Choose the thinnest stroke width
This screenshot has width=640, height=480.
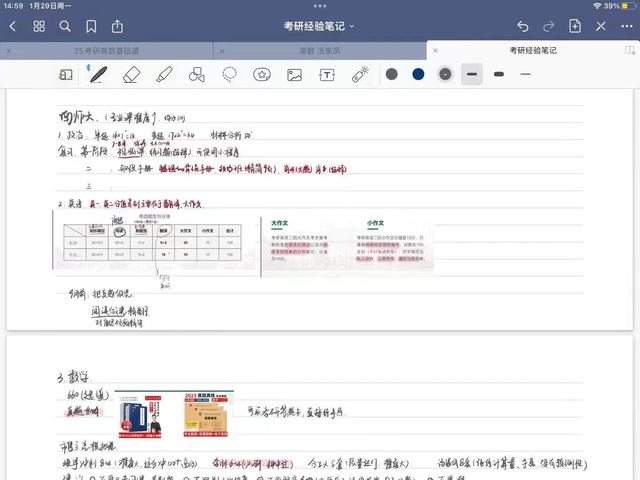[x=525, y=74]
